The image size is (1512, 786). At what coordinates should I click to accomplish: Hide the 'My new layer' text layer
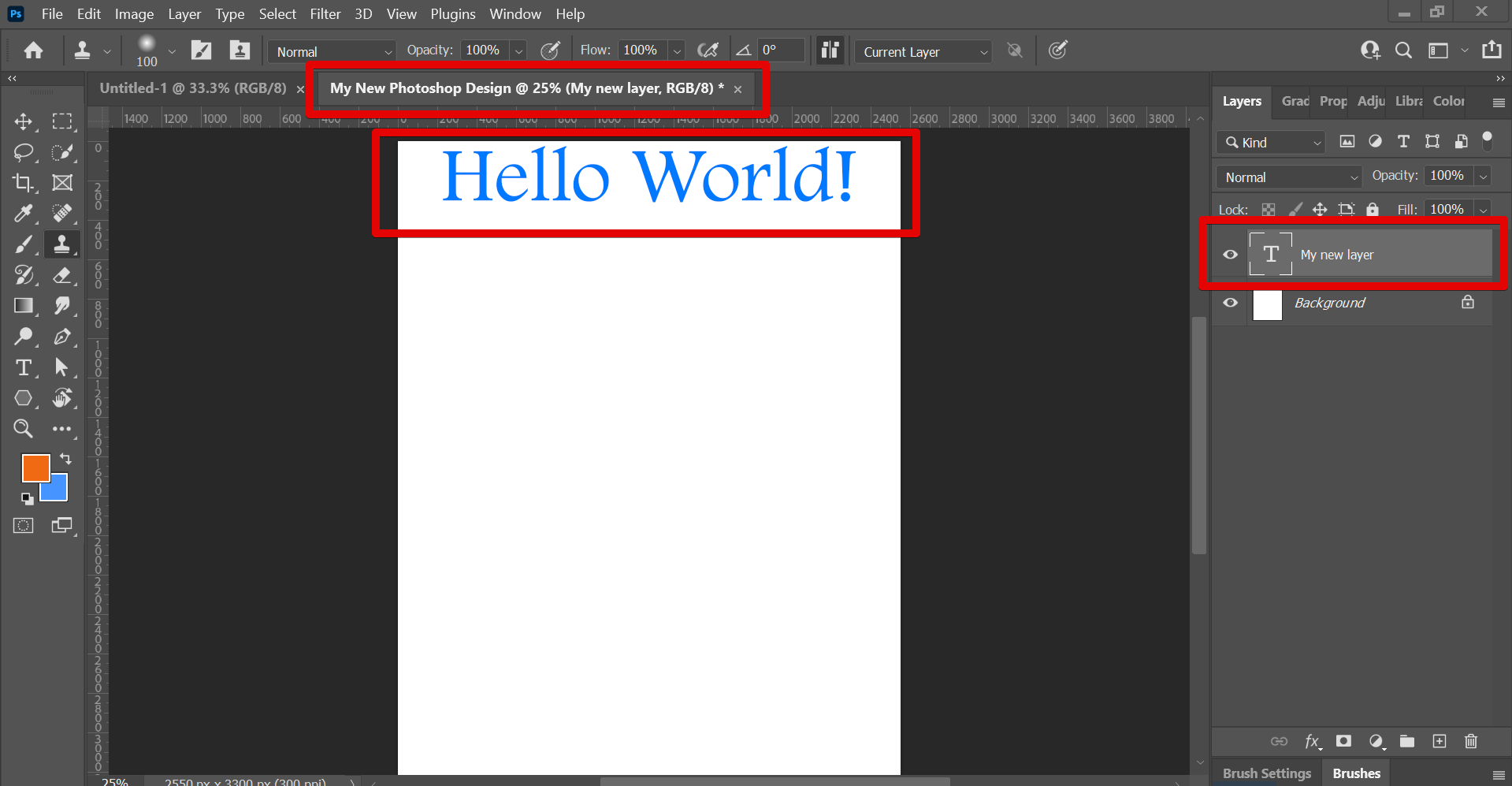pyautogui.click(x=1230, y=255)
